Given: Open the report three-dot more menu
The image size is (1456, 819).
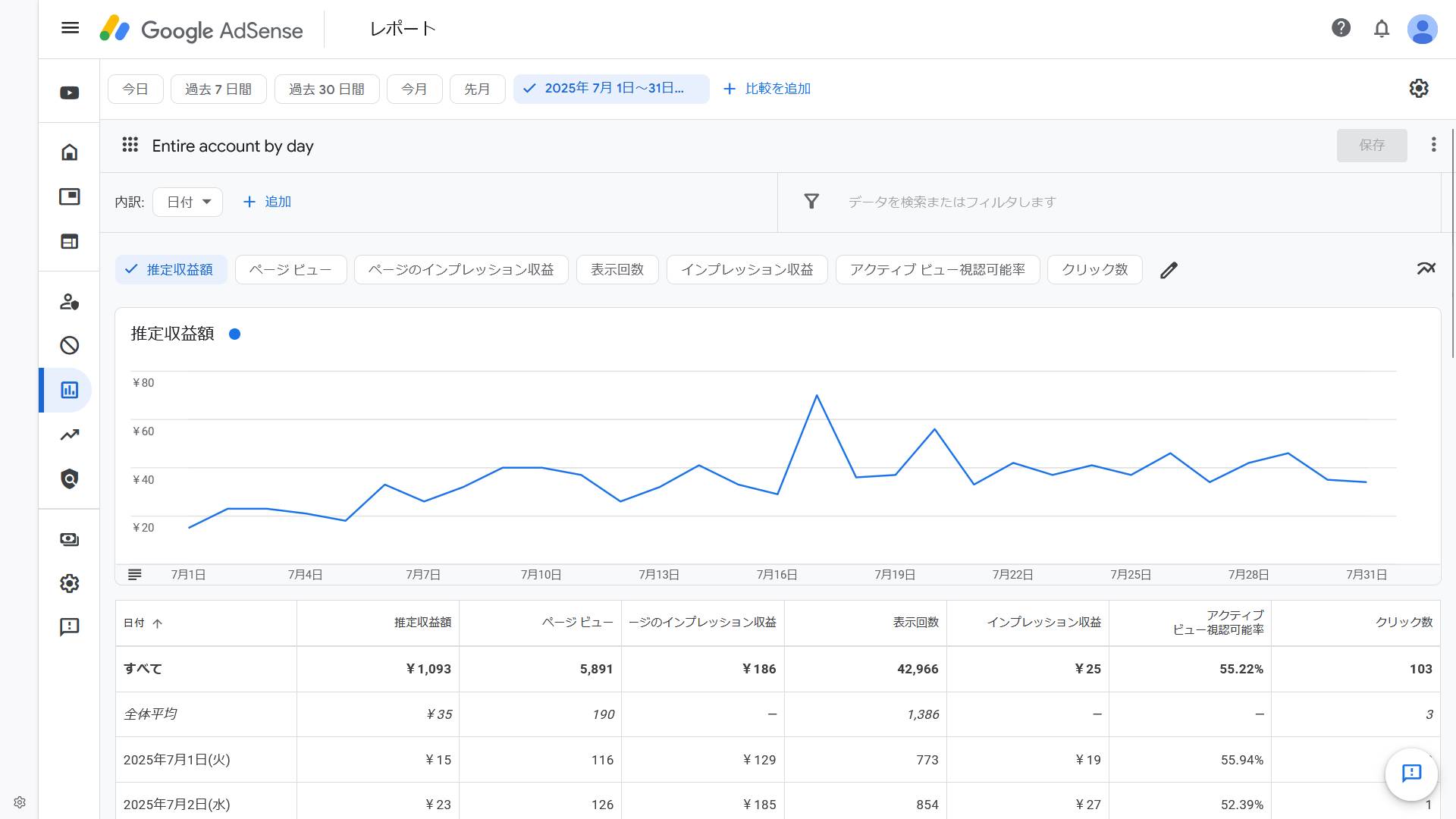Looking at the screenshot, I should tap(1433, 145).
